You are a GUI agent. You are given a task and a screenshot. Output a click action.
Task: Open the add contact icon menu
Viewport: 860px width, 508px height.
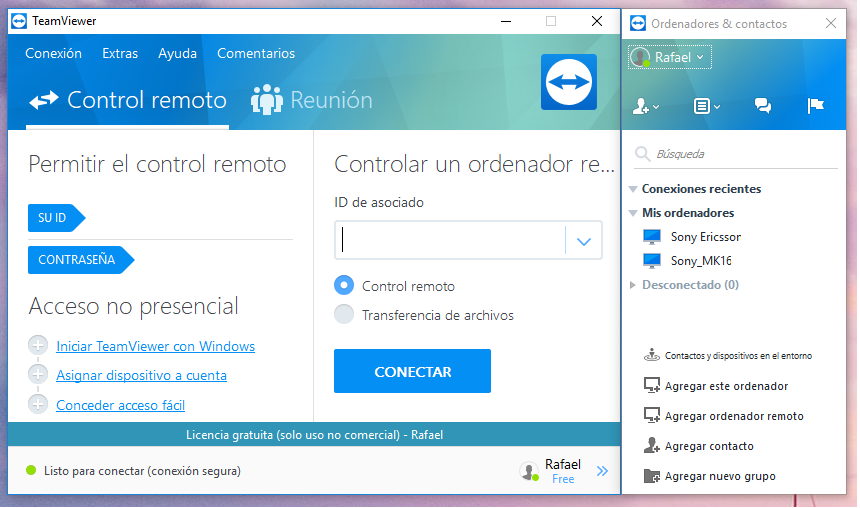click(x=646, y=106)
